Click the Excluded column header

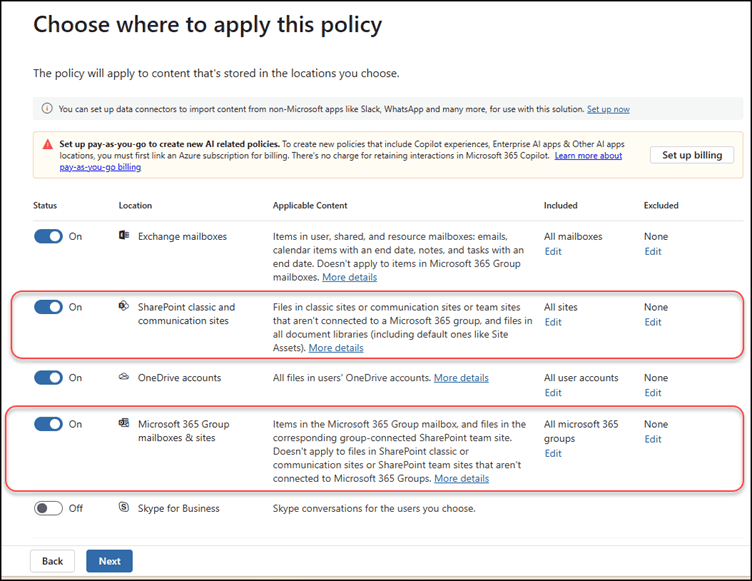click(x=661, y=205)
